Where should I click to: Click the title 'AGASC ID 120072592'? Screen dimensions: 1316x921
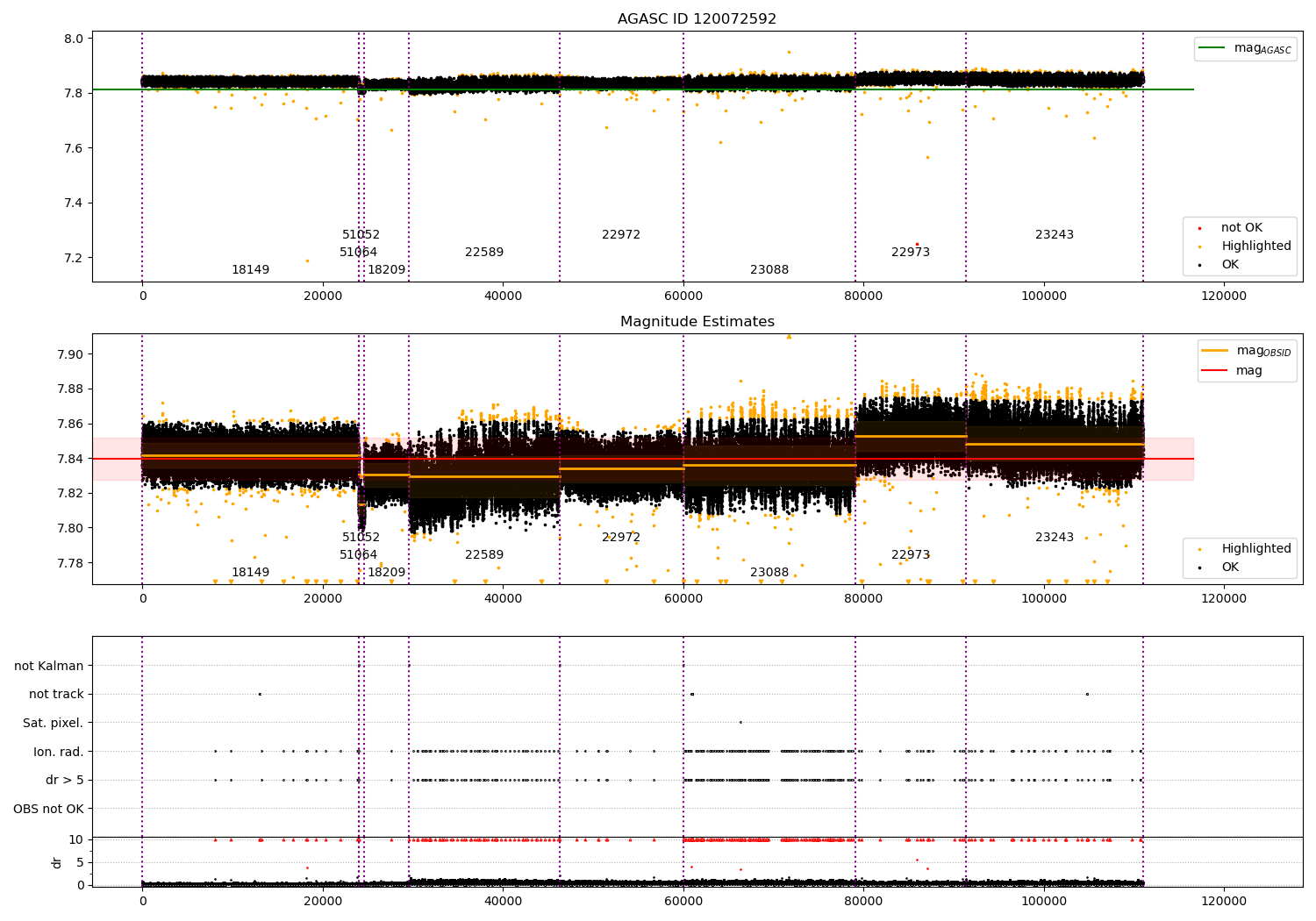[x=697, y=19]
